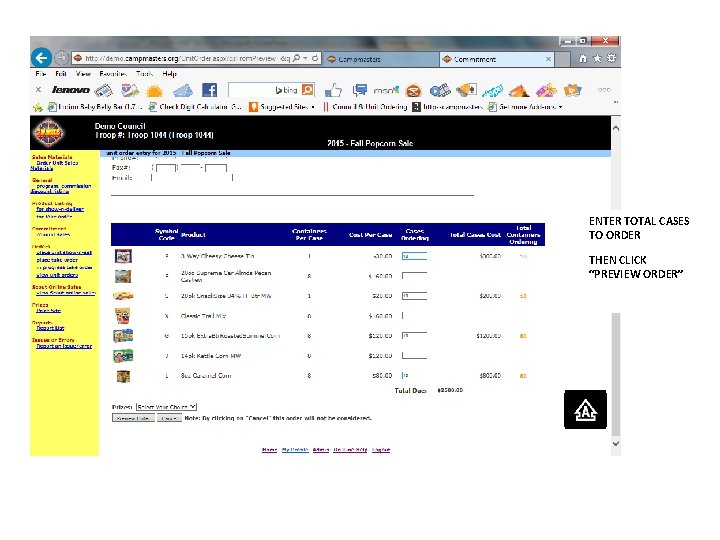Viewport: 720px width, 540px height.
Task: Open Check Digit Calculator favorites link
Action: coord(195,107)
